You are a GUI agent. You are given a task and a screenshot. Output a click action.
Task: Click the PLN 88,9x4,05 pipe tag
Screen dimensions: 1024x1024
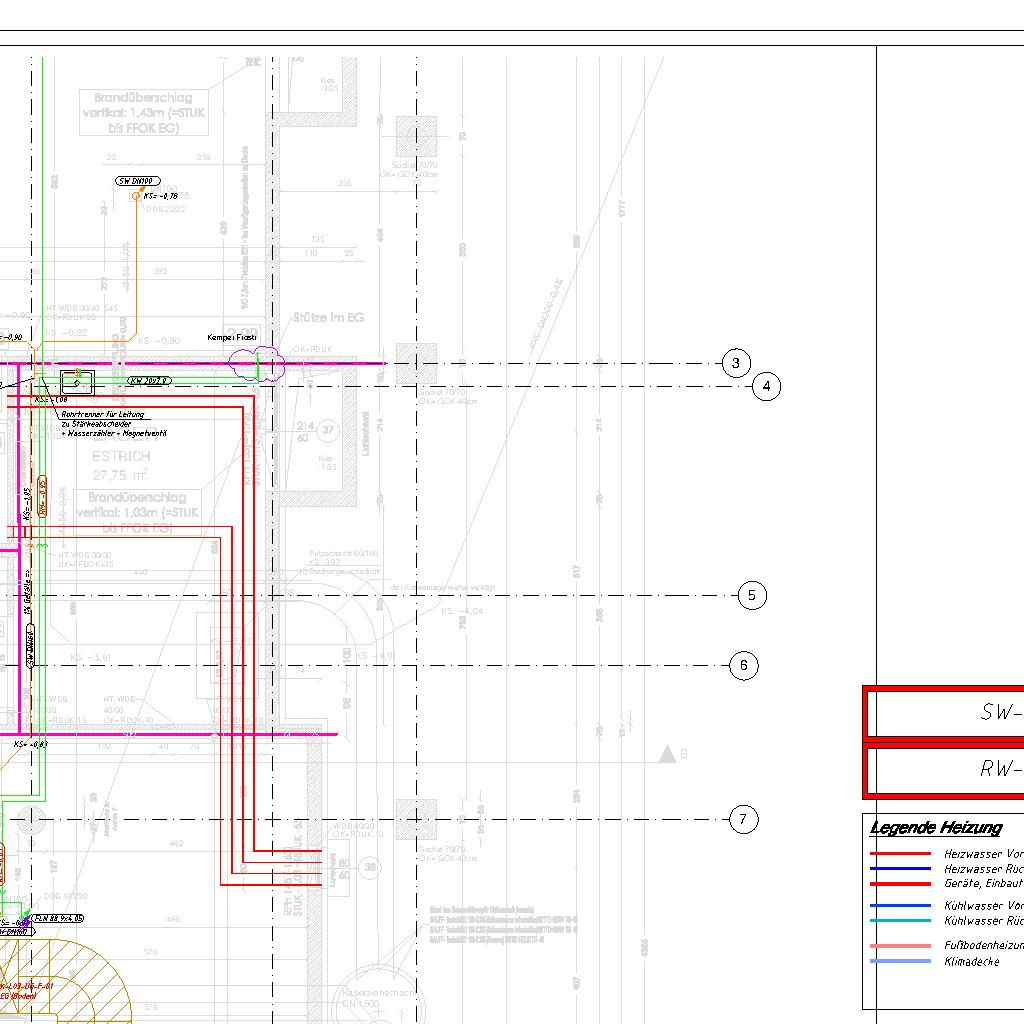pos(58,918)
